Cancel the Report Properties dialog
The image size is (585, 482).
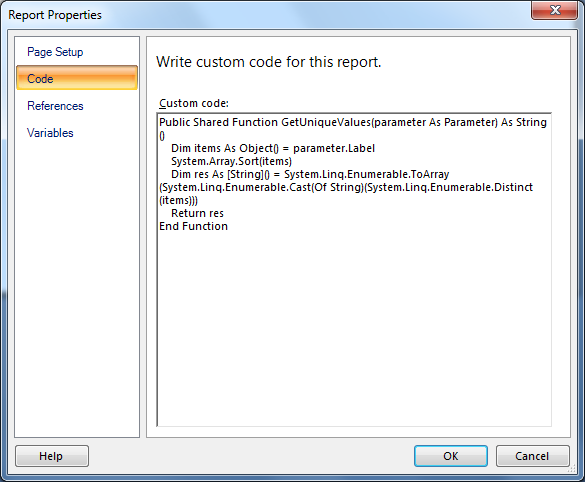coord(532,456)
